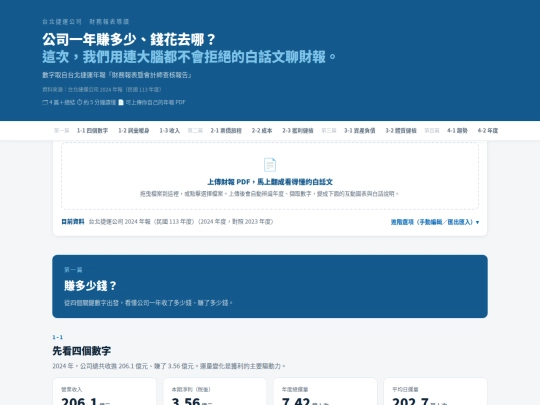This screenshot has height=405, width=540.
Task: Click the 目前資料 label
Action: pyautogui.click(x=73, y=222)
